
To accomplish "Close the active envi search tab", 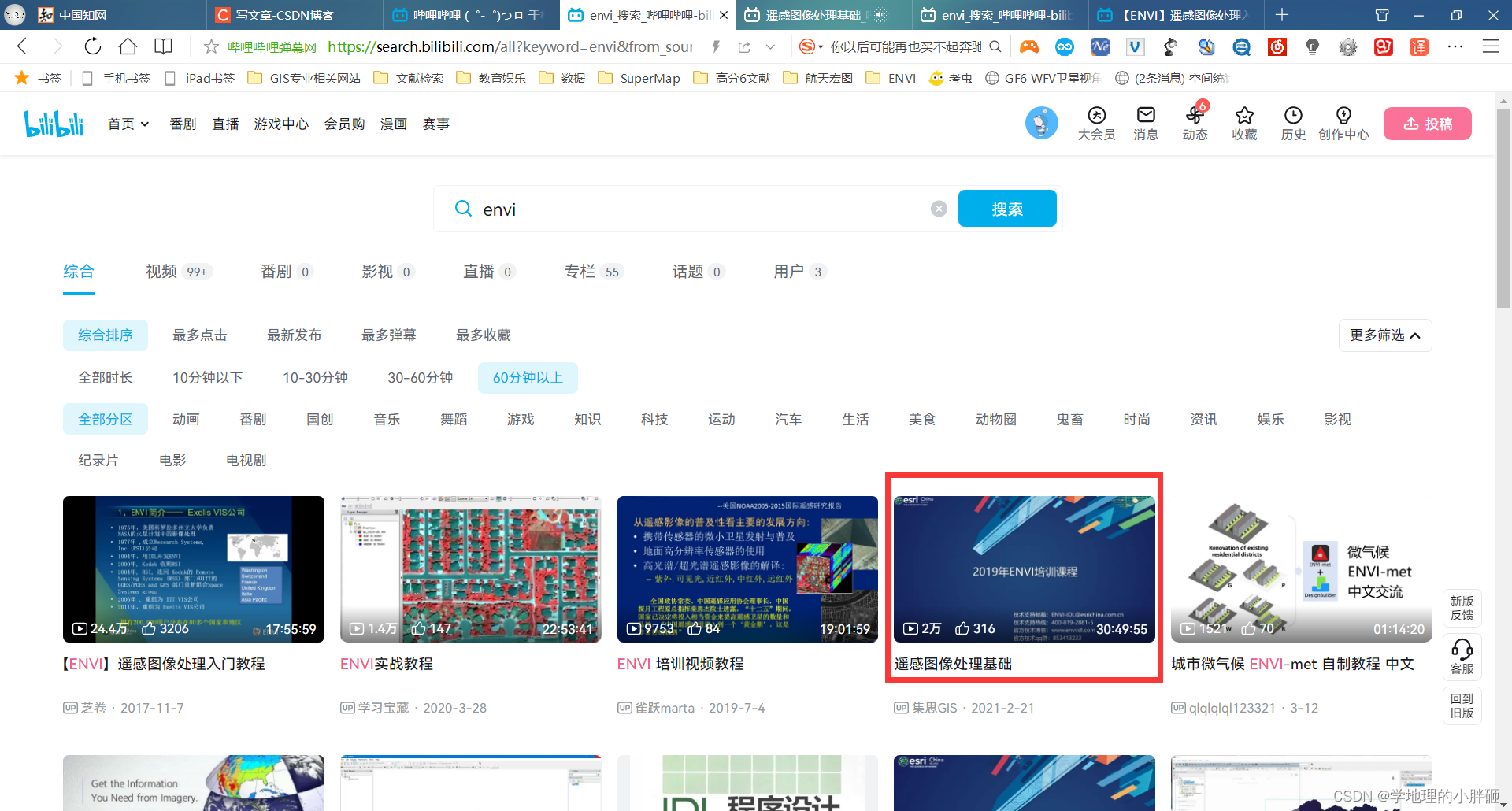I will [x=724, y=15].
